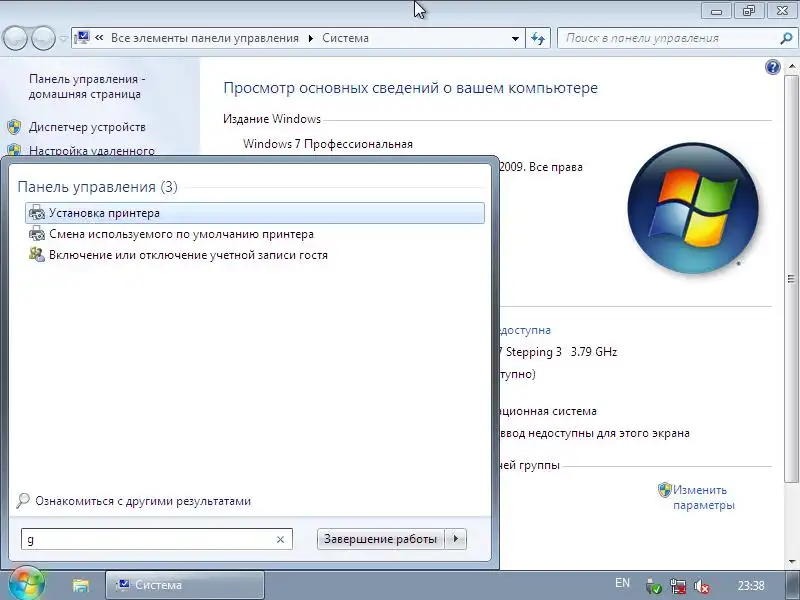Click Система breadcrumb segment
This screenshot has width=800, height=600.
coord(345,38)
